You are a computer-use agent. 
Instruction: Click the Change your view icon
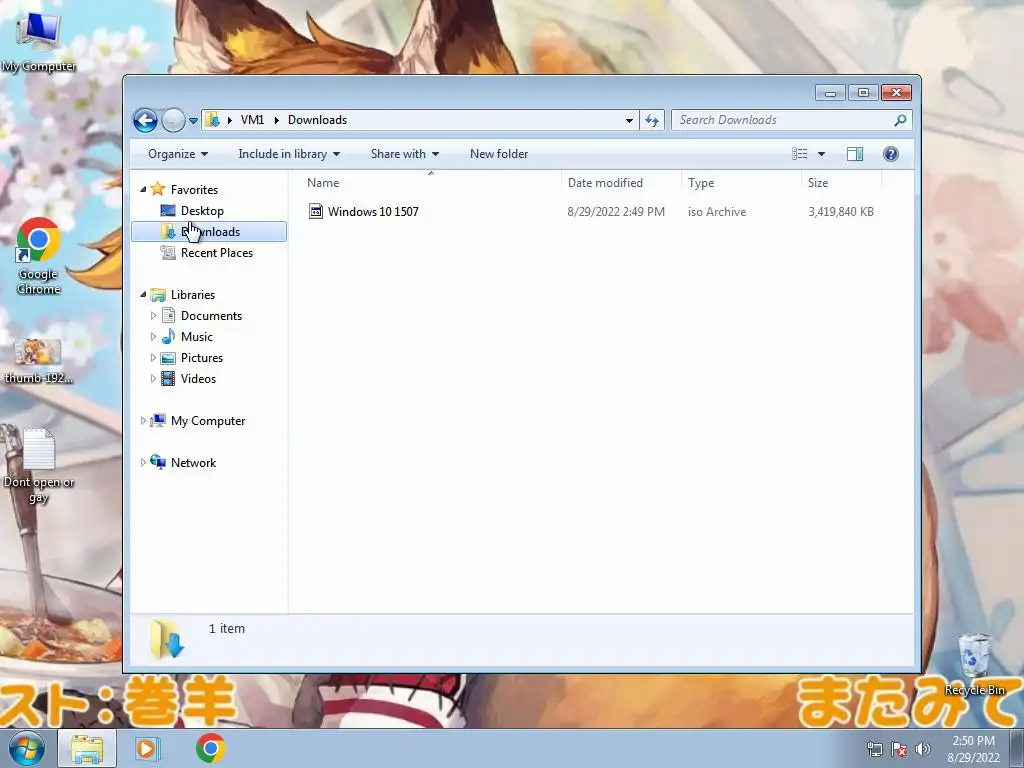coord(799,154)
